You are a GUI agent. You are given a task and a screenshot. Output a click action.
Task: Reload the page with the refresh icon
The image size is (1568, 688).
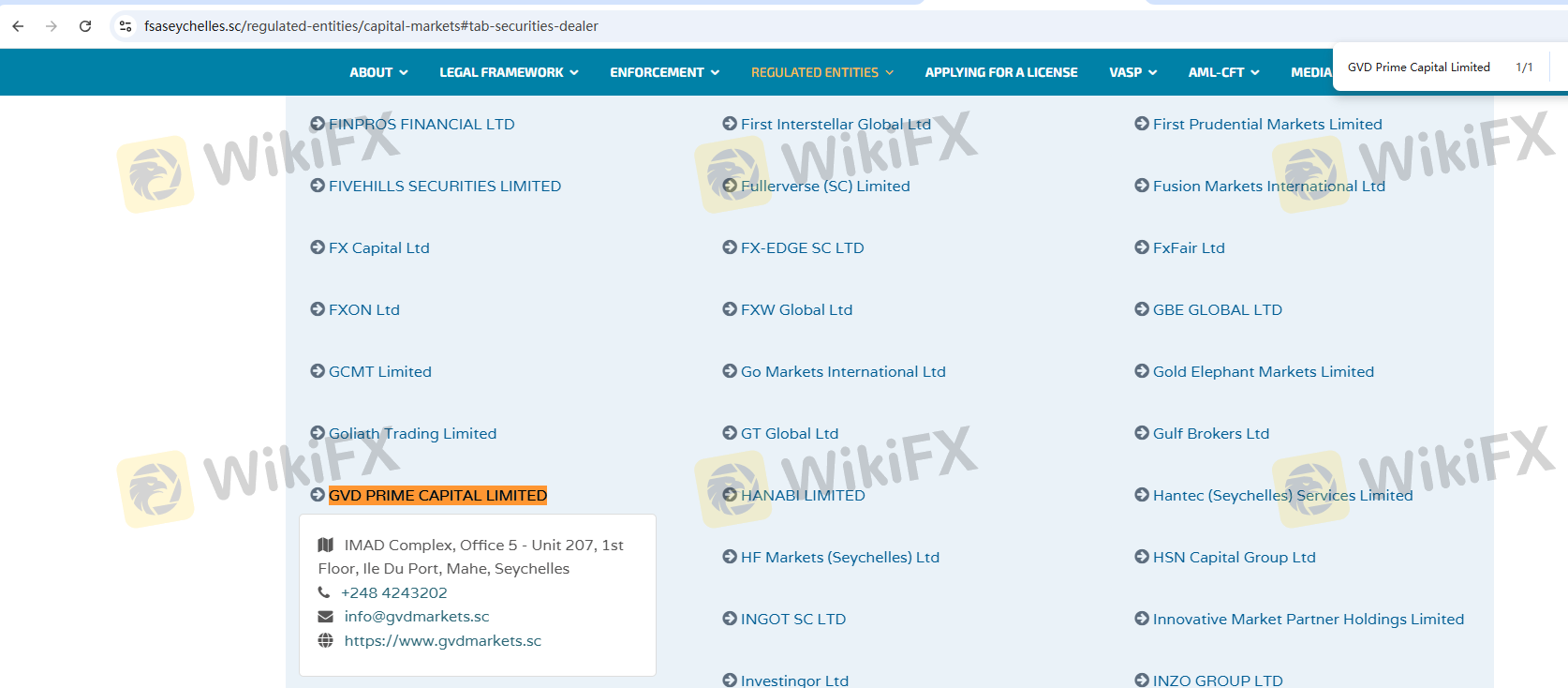click(85, 26)
